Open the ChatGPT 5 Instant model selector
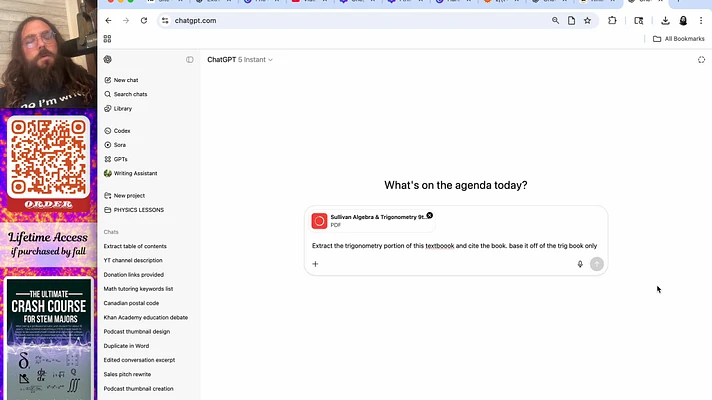The height and width of the screenshot is (400, 712). [240, 59]
